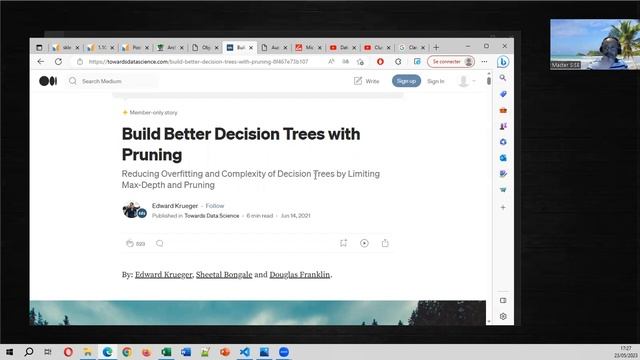
Task: Close the active 'Bui' tab
Action: point(251,48)
